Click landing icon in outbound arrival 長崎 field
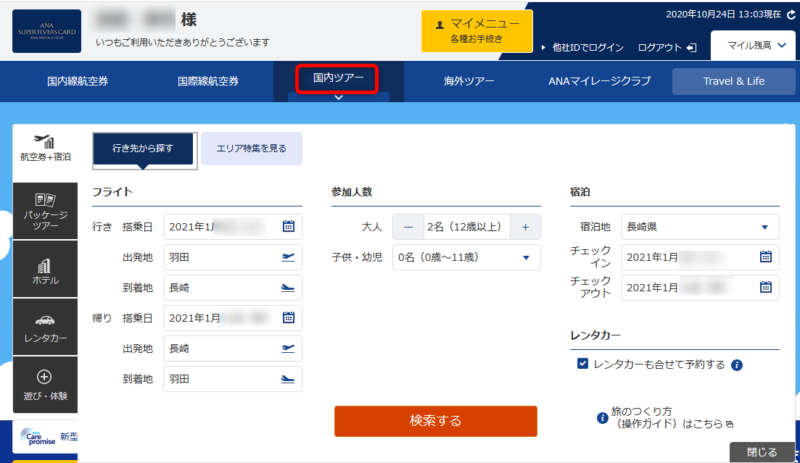 tap(288, 287)
